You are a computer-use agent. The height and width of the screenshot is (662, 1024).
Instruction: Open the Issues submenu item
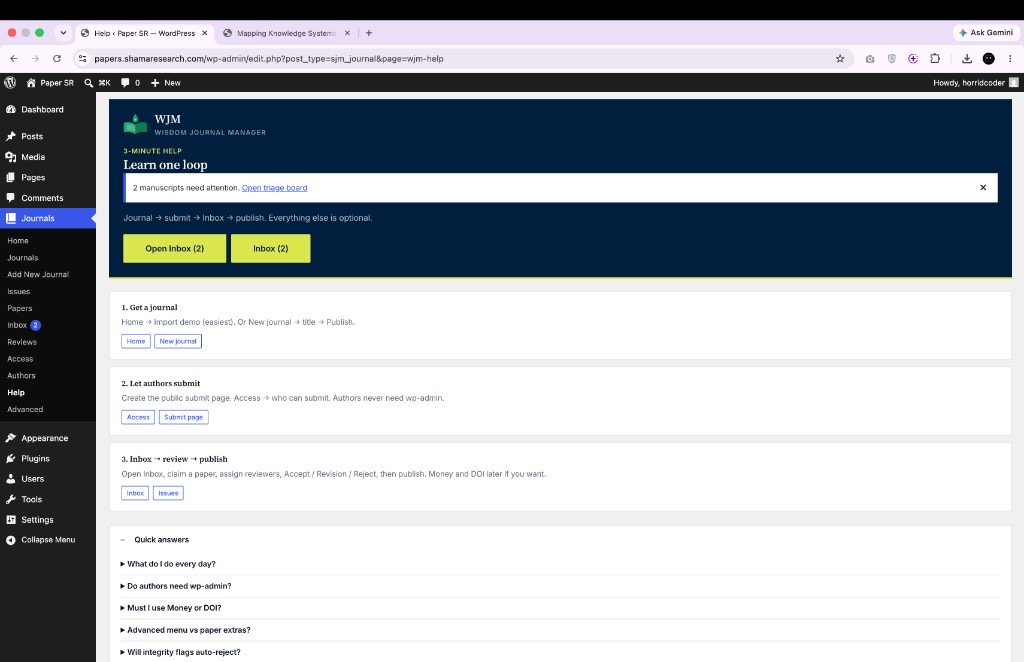pyautogui.click(x=18, y=292)
